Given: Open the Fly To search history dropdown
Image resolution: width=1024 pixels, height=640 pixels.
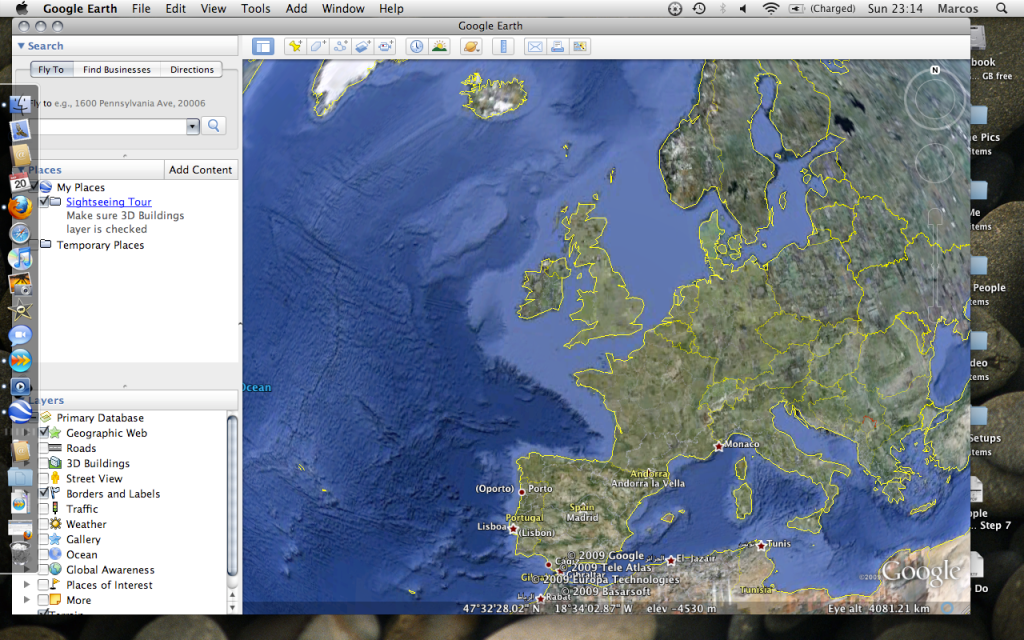Looking at the screenshot, I should click(x=193, y=126).
